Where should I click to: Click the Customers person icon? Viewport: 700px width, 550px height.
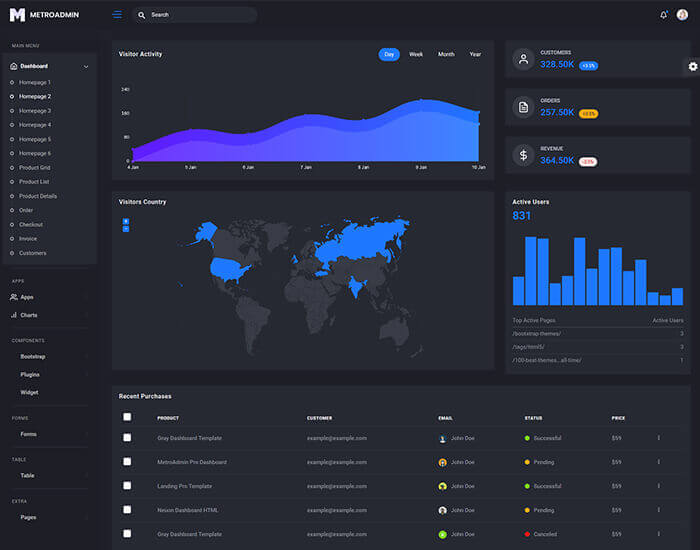(x=523, y=59)
